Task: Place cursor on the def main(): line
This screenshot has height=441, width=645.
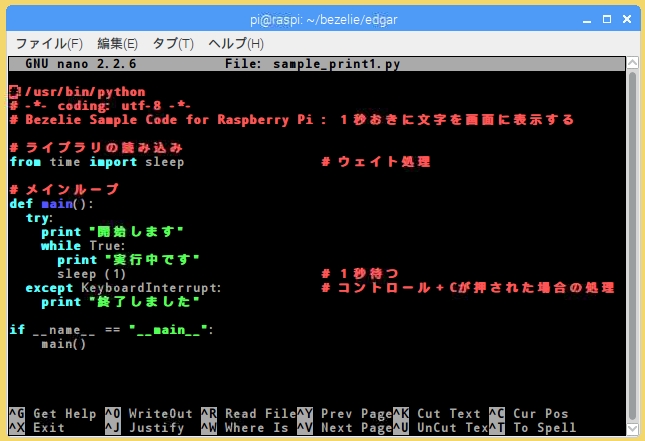Action: click(51, 204)
